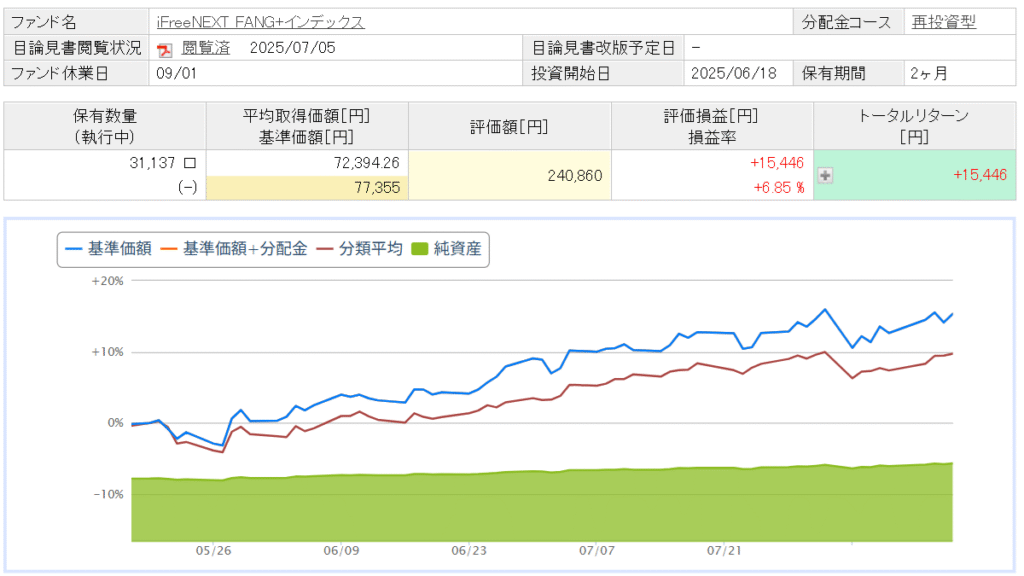Click the 平均取得価額[円] column header
Viewport: 1024px width, 576px height.
point(308,127)
